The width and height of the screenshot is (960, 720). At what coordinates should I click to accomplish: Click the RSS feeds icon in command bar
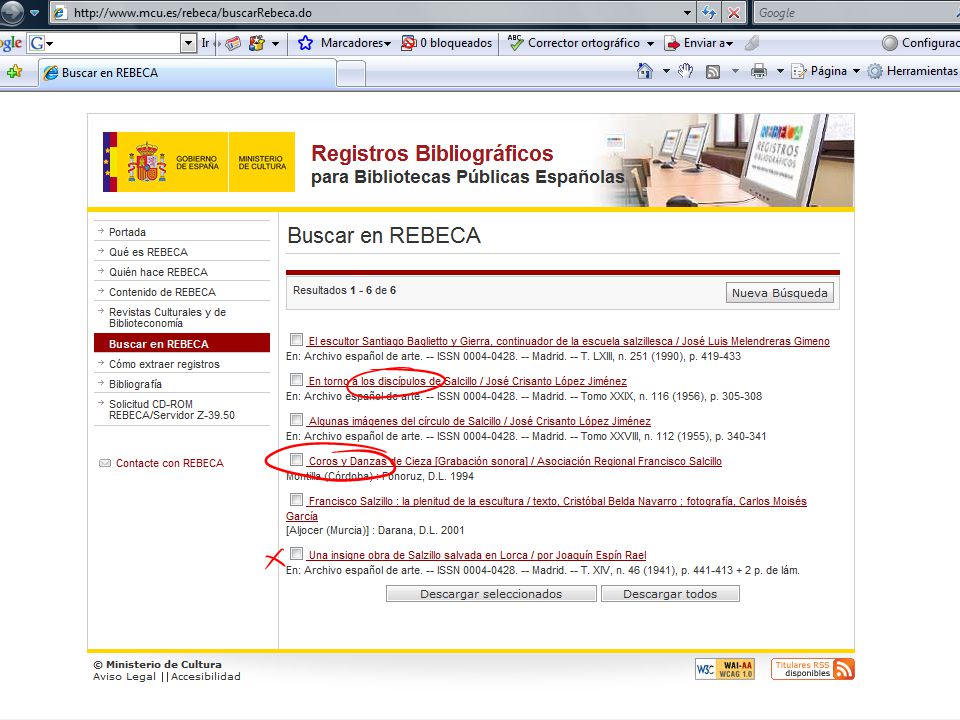tap(713, 72)
